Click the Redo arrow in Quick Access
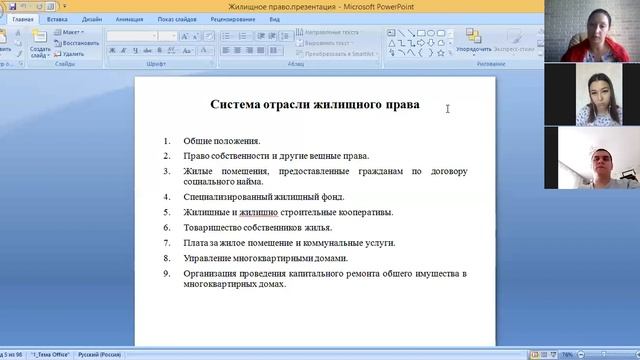The image size is (640, 360). click(39, 6)
